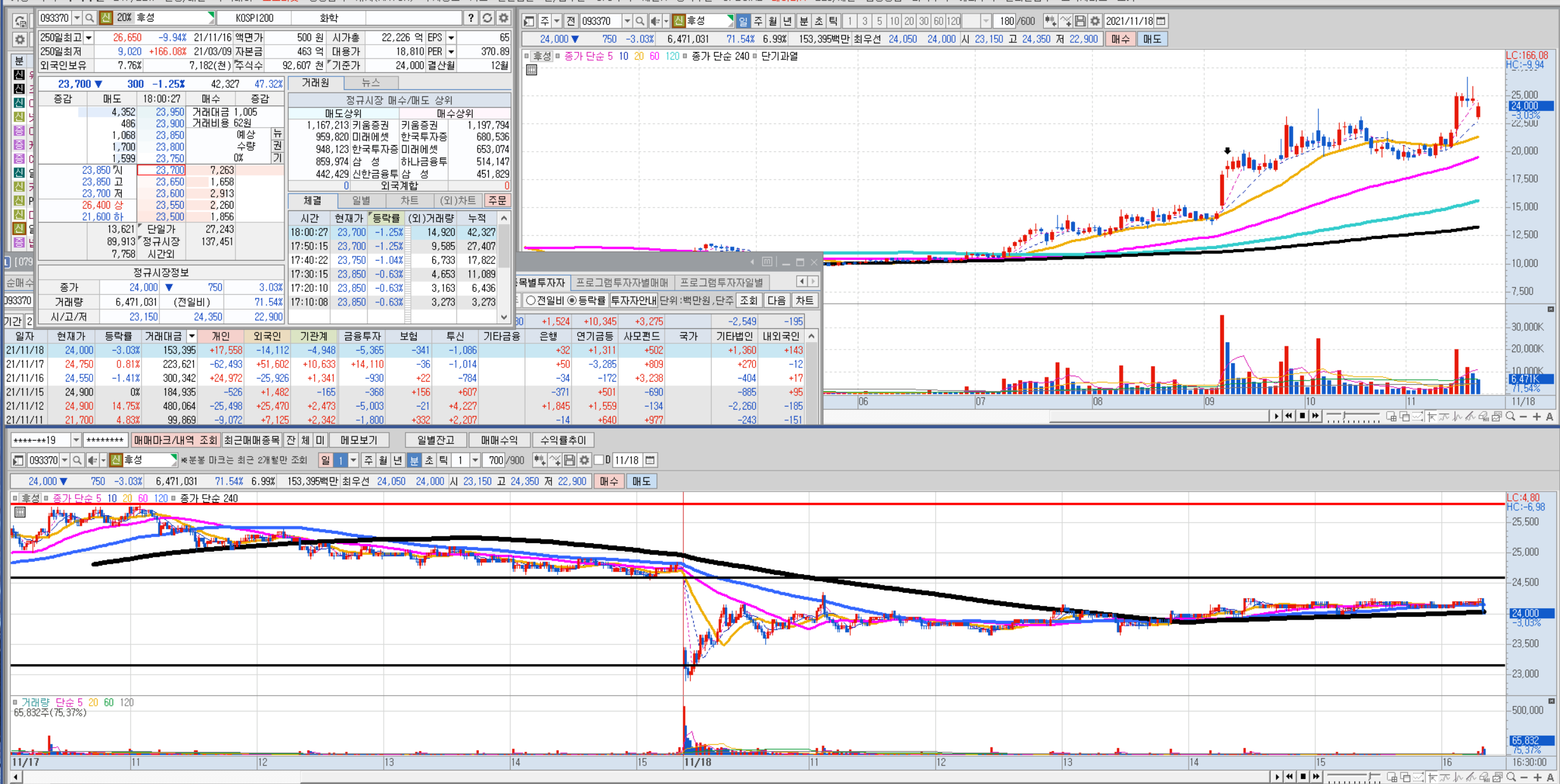This screenshot has height=784, width=1560.
Task: Click stock search magnifier in daily chart toolbar
Action: coord(640,21)
